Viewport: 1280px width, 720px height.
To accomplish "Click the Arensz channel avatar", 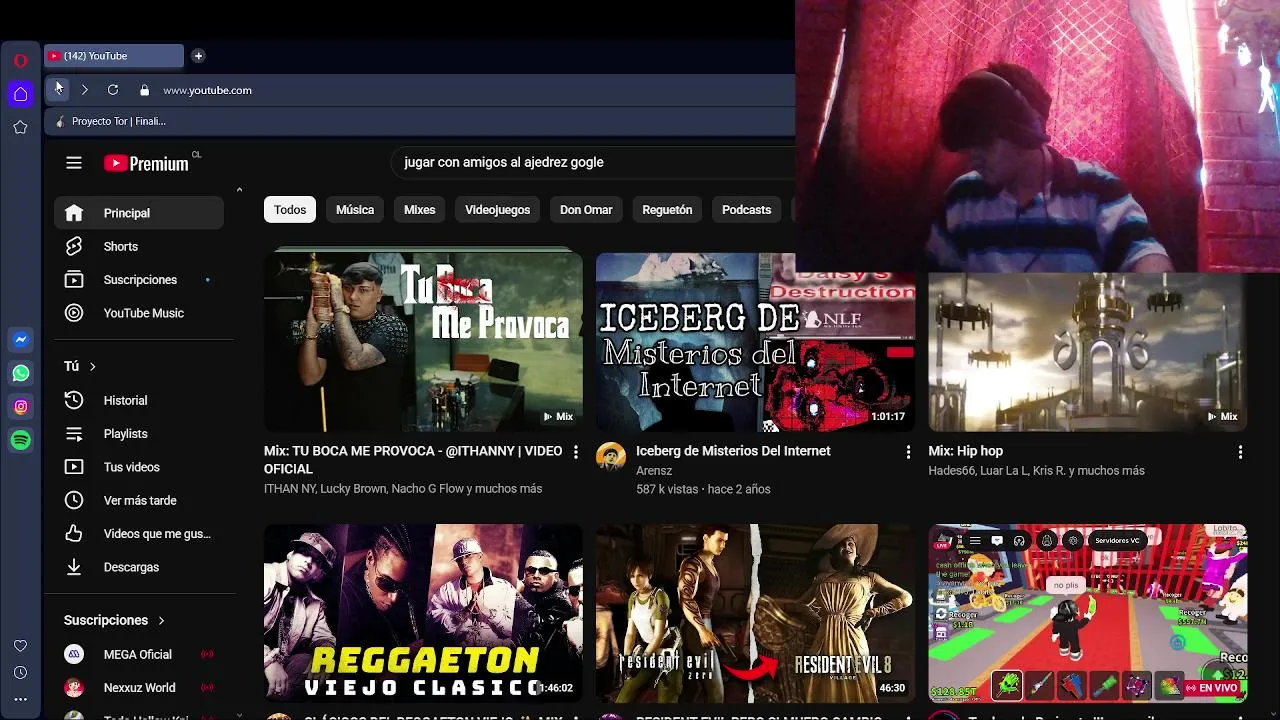I will click(x=611, y=456).
